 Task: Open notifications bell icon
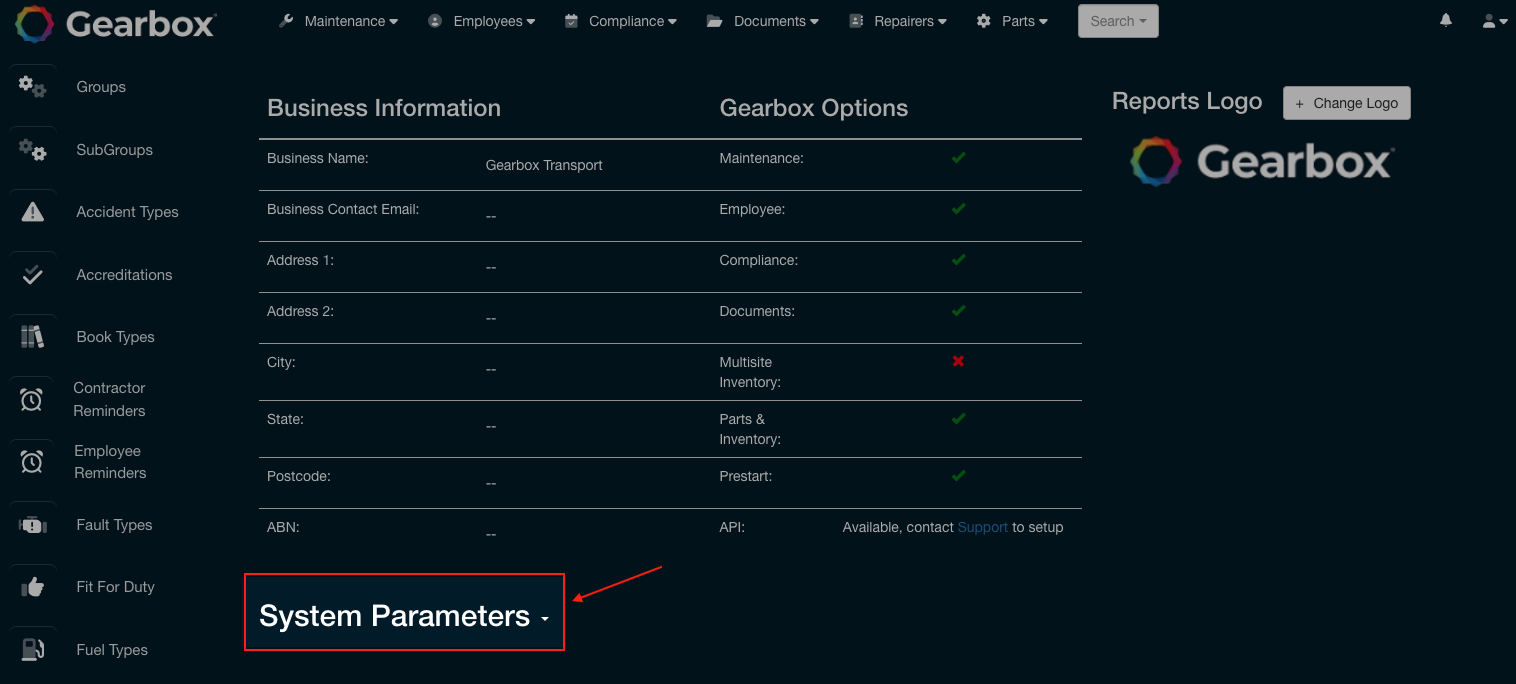click(1446, 20)
